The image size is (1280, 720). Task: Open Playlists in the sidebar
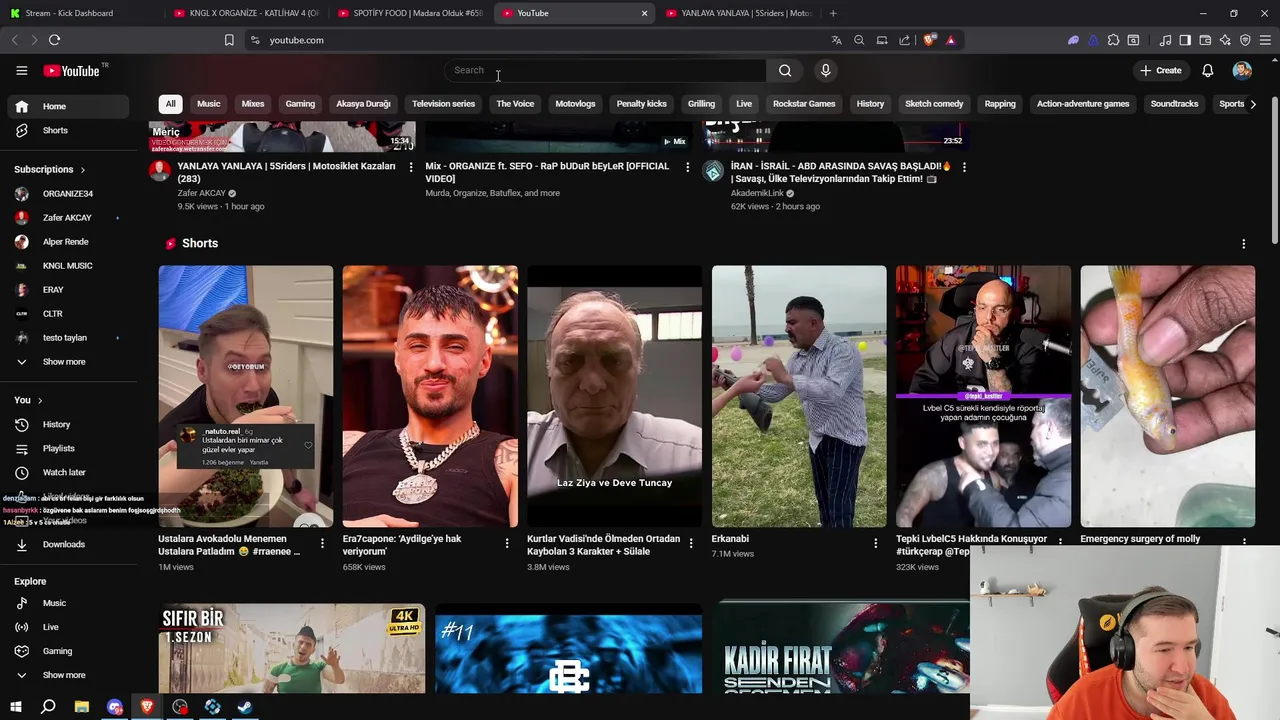pyautogui.click(x=69, y=448)
